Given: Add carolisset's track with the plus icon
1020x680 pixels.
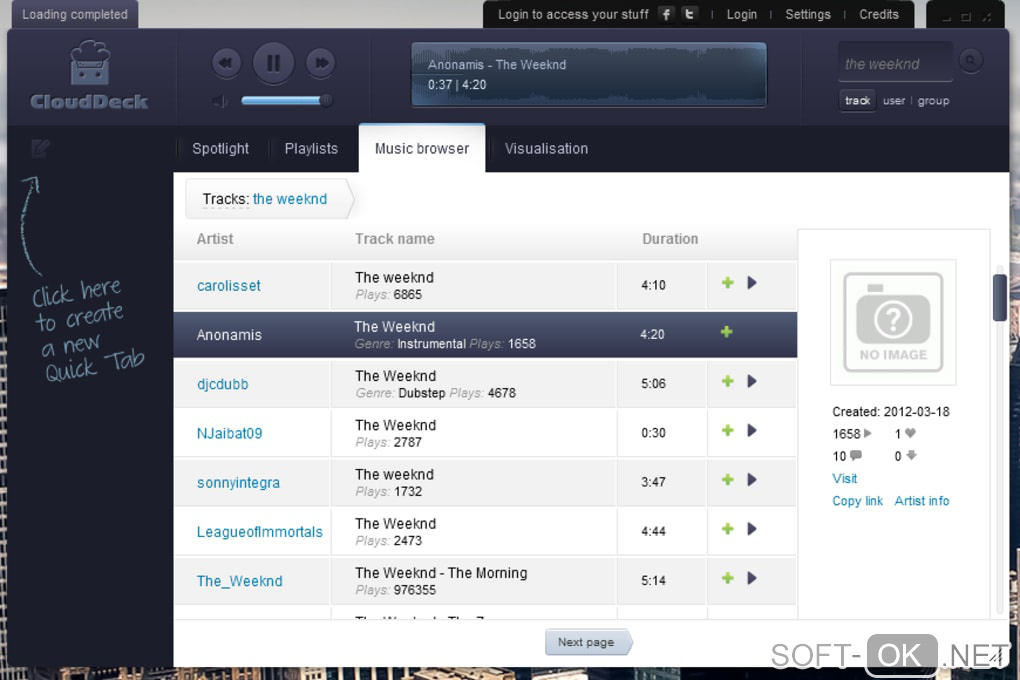Looking at the screenshot, I should tap(727, 282).
